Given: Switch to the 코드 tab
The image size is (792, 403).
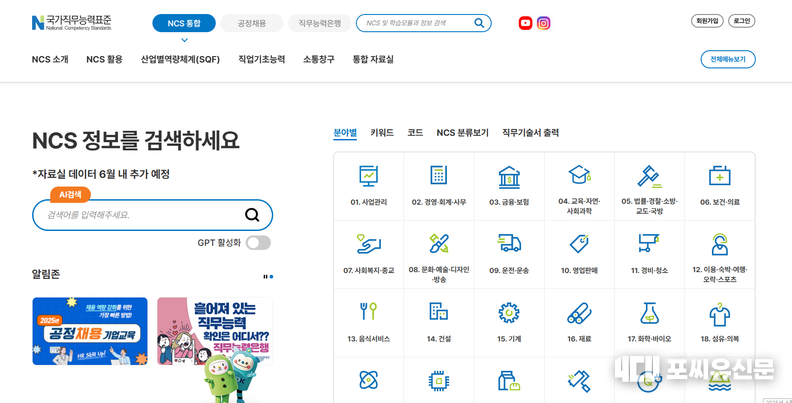Looking at the screenshot, I should (415, 133).
